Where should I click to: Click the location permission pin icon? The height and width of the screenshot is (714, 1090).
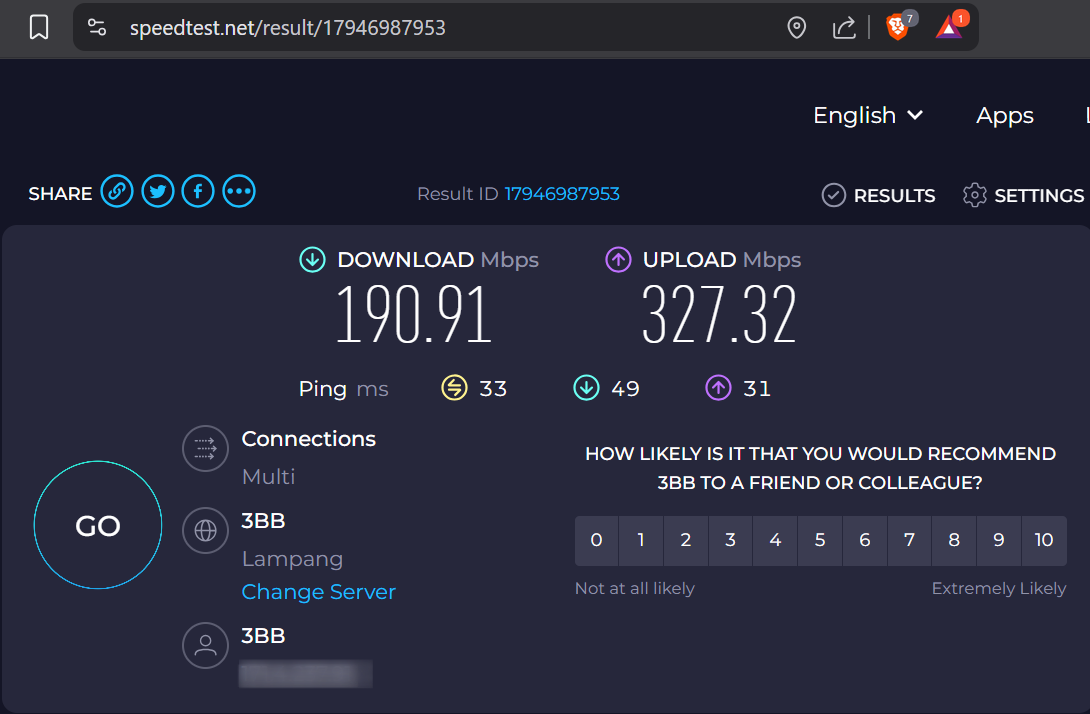pyautogui.click(x=797, y=28)
